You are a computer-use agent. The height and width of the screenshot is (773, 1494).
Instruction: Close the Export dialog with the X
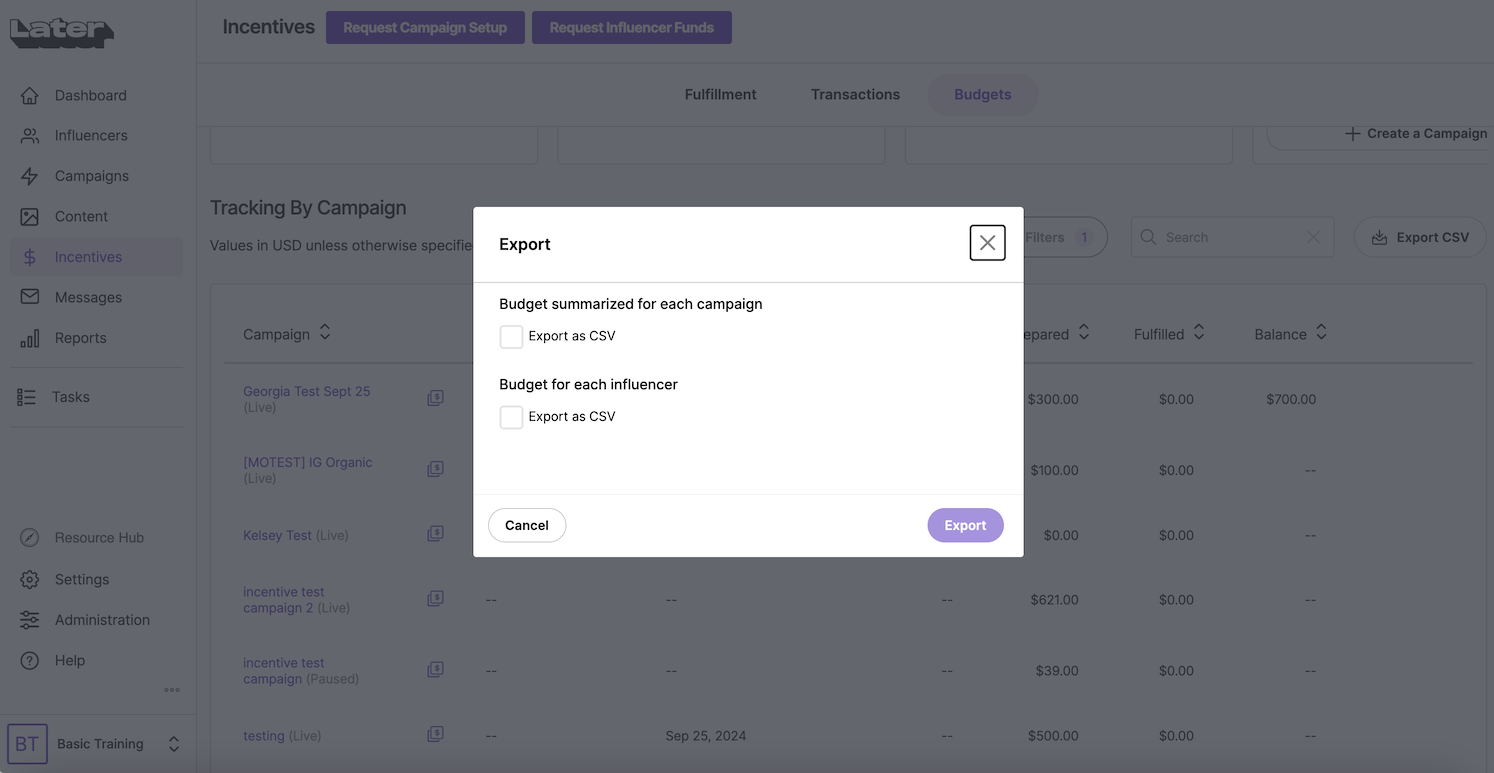point(987,243)
